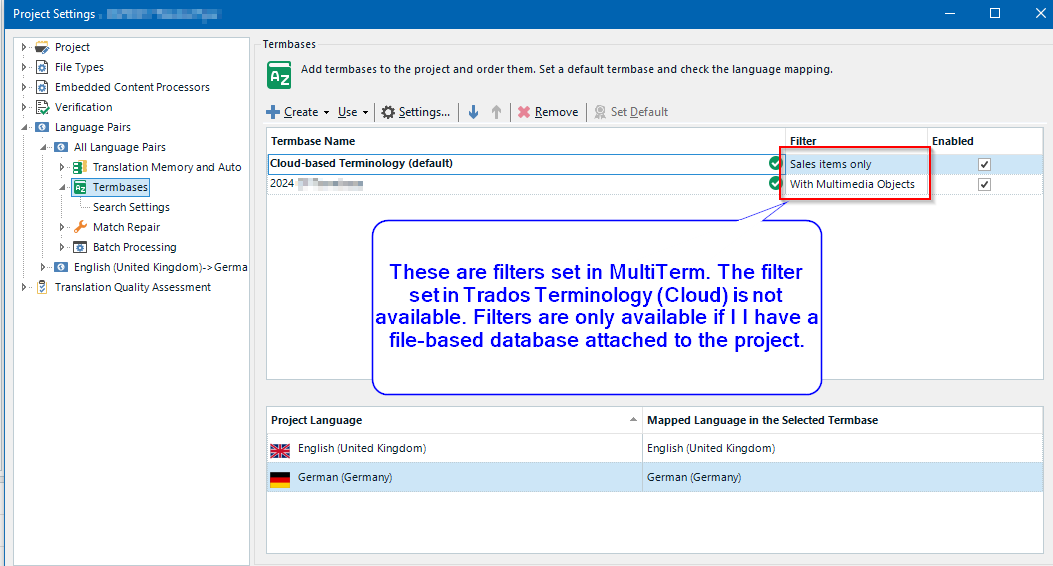This screenshot has height=566, width=1053.
Task: Click the Batch Processing icon
Action: coord(80,247)
